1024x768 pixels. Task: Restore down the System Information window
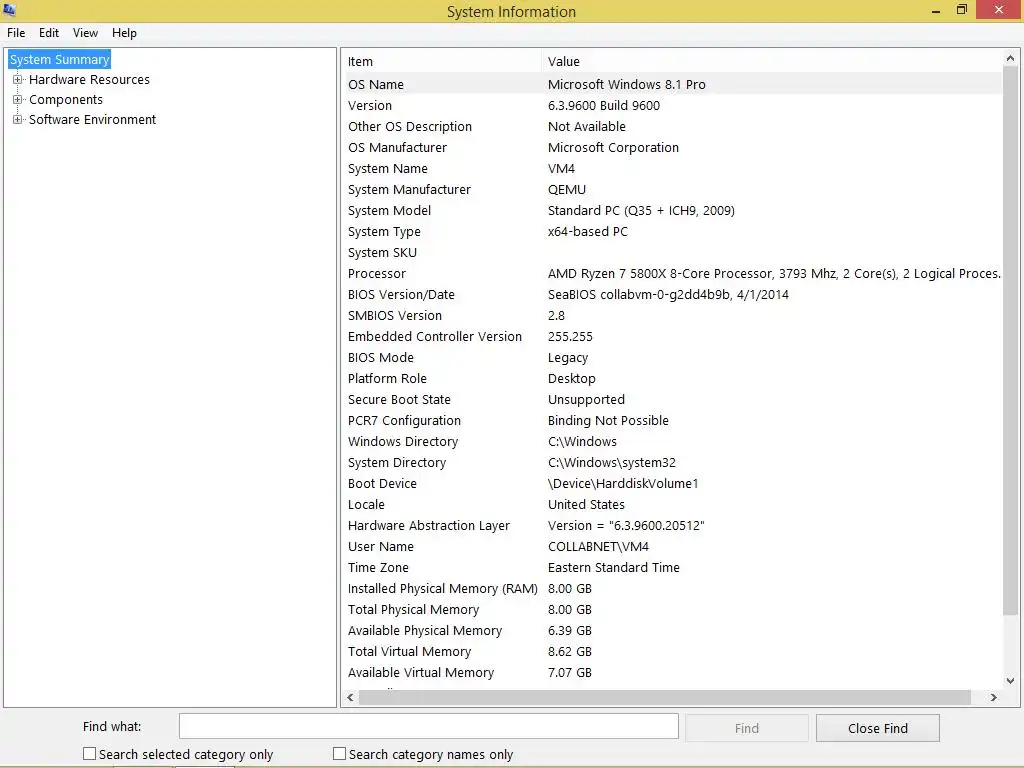pyautogui.click(x=961, y=10)
